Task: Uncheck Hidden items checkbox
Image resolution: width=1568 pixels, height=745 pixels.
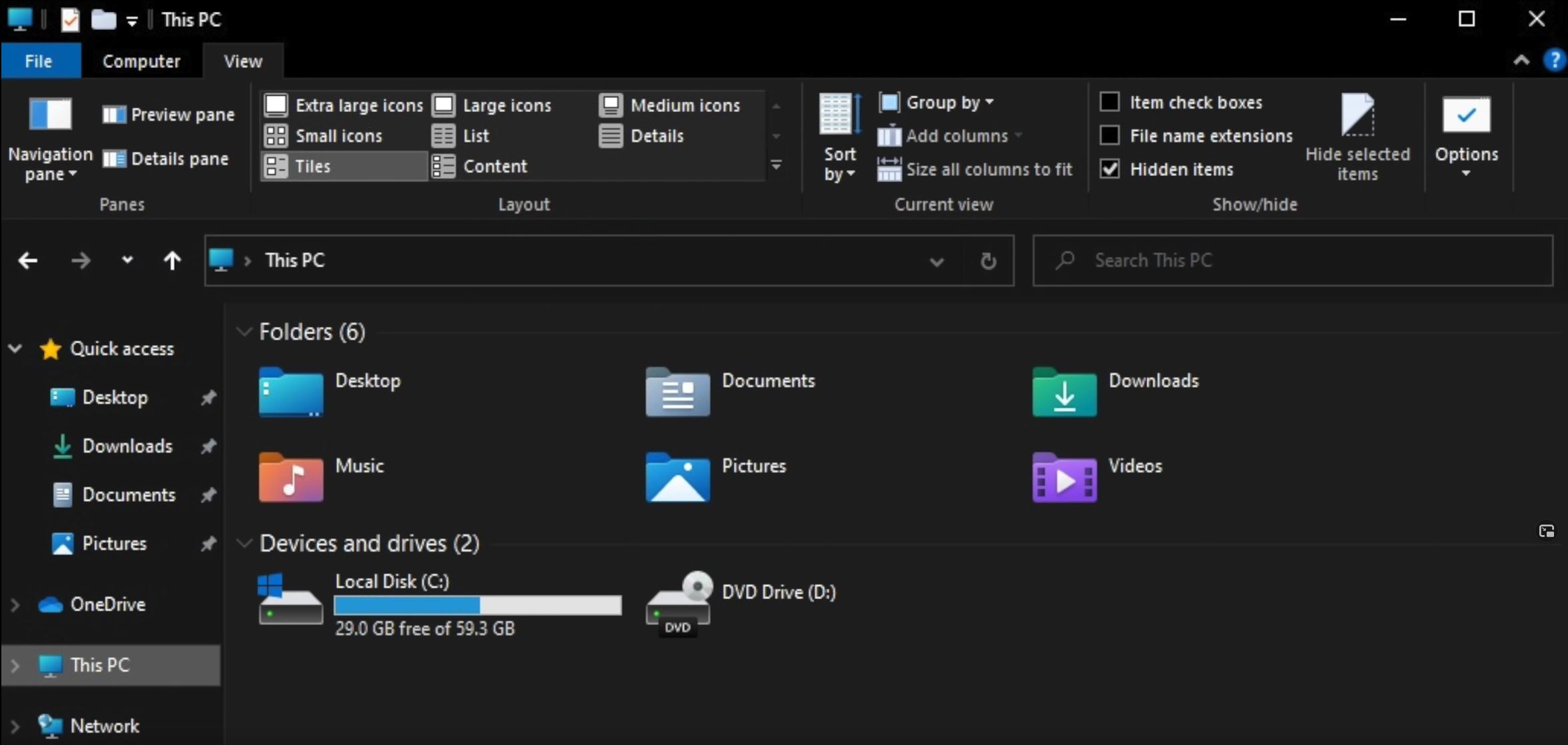Action: pyautogui.click(x=1110, y=169)
